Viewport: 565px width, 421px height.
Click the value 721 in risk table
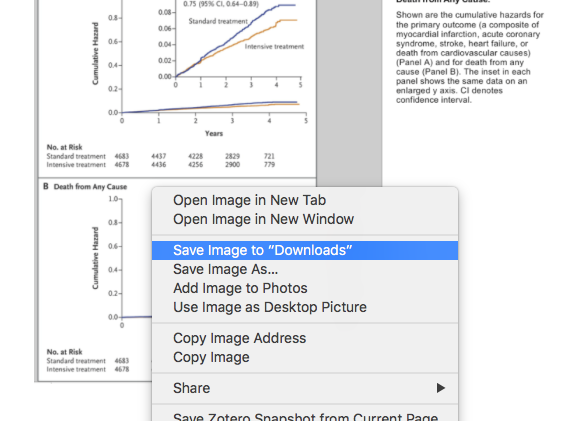(x=269, y=156)
